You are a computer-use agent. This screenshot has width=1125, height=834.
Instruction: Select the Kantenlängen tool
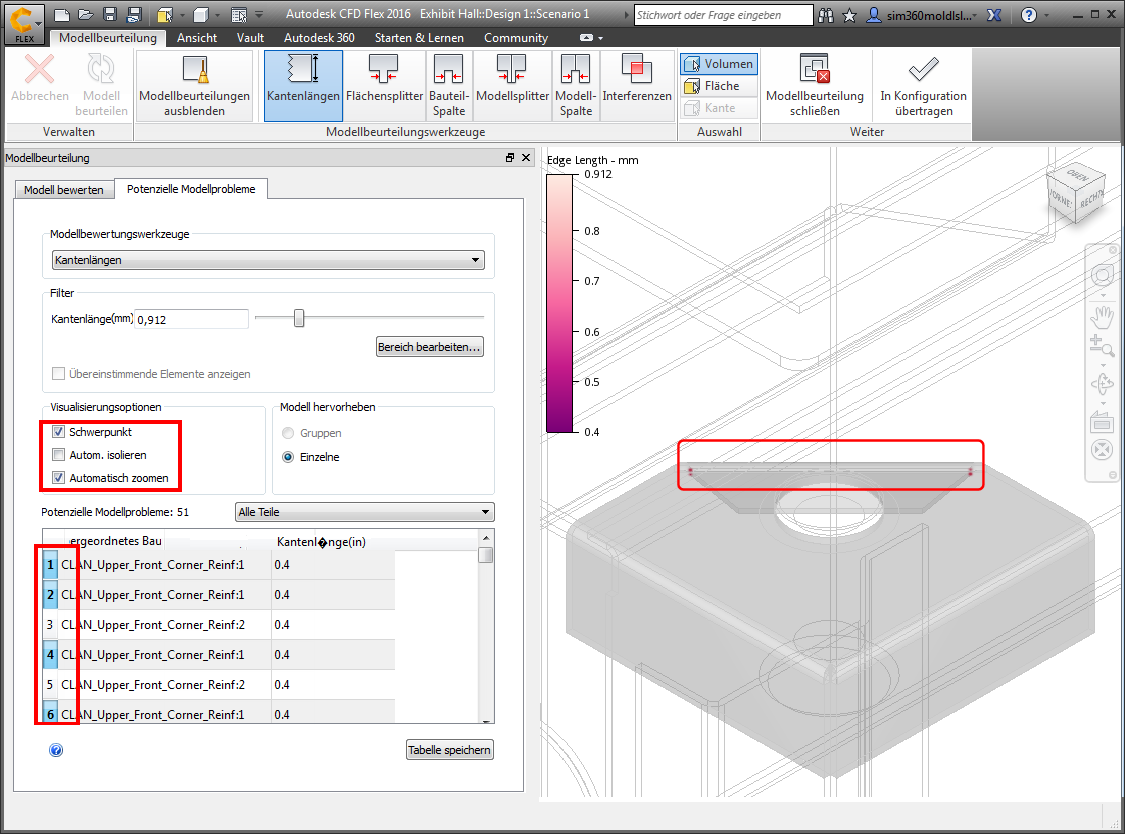(x=303, y=85)
